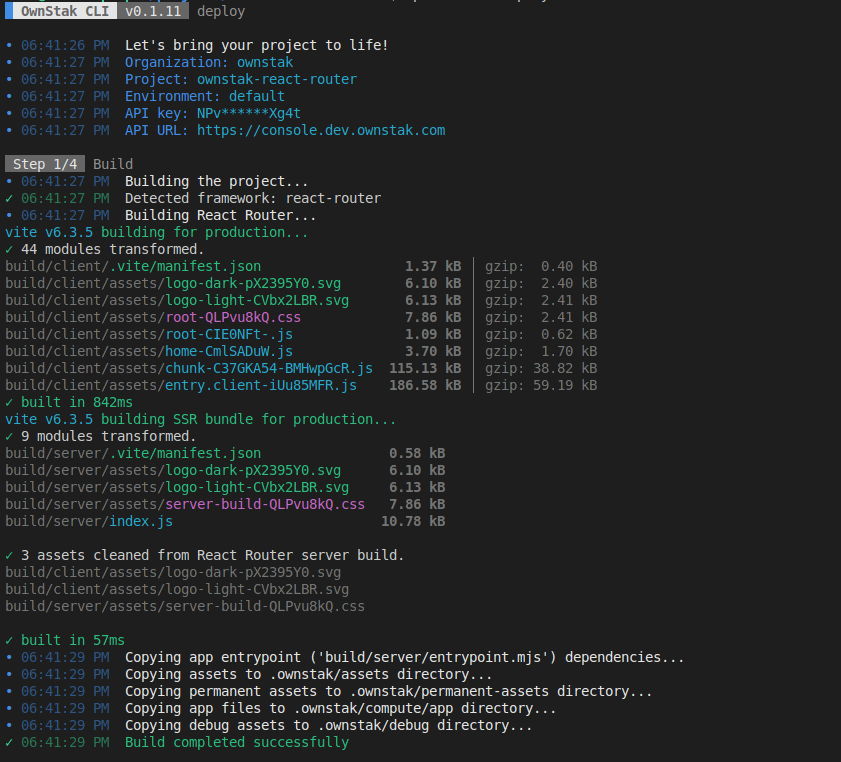Click the 'Environment: default' text
This screenshot has width=841, height=762.
(205, 97)
